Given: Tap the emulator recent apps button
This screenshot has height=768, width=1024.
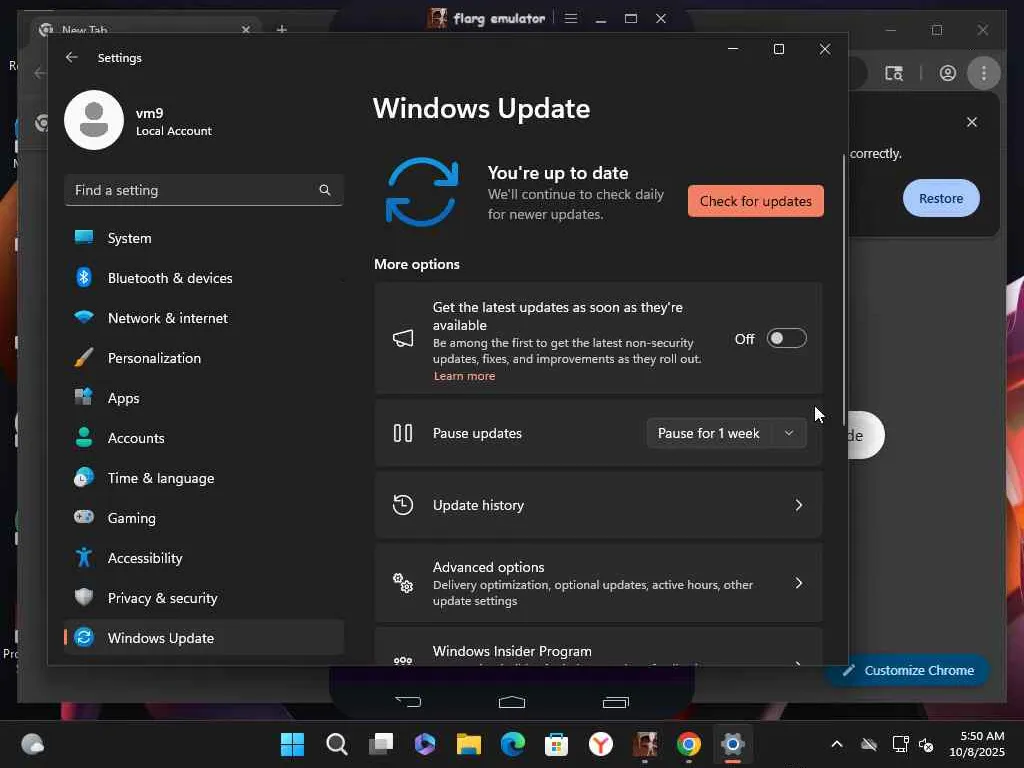Looking at the screenshot, I should coord(615,702).
